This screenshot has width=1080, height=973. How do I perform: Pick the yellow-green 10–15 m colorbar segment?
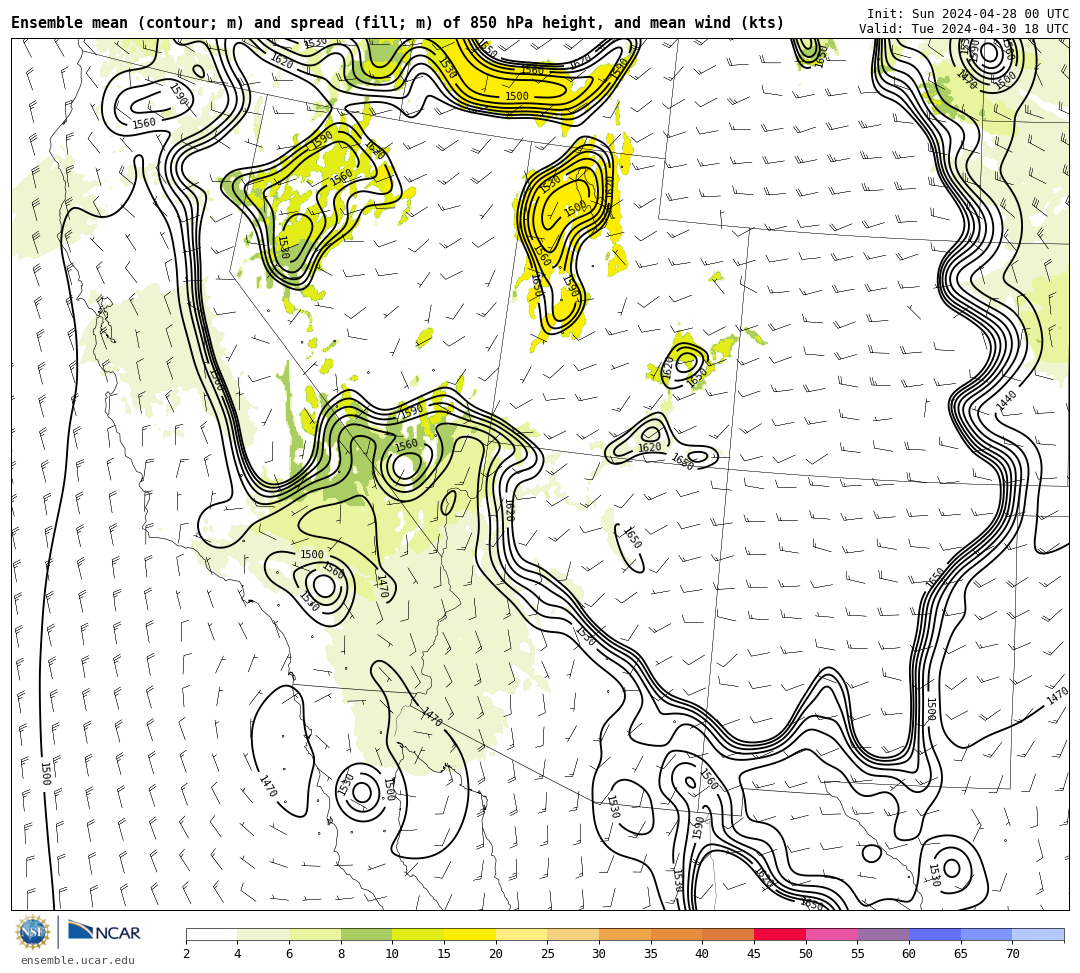[418, 934]
